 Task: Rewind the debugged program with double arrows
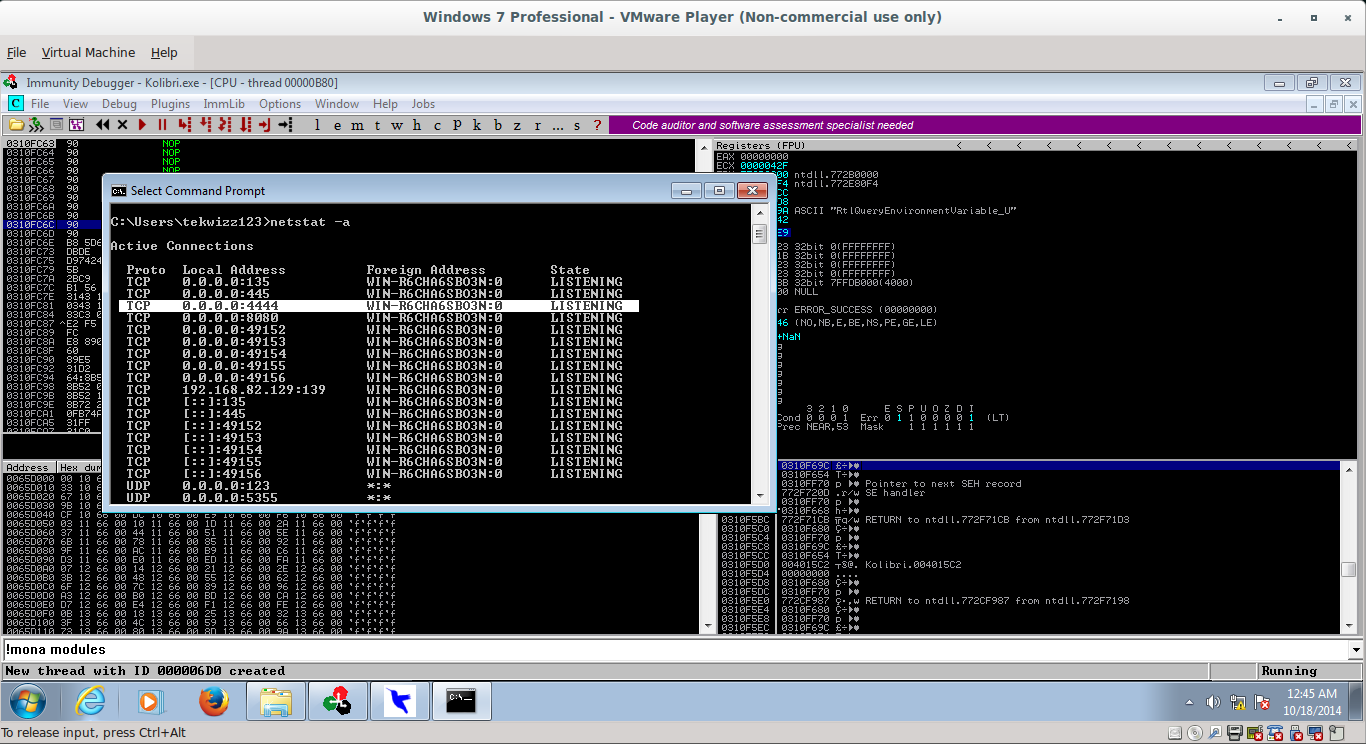pyautogui.click(x=102, y=125)
